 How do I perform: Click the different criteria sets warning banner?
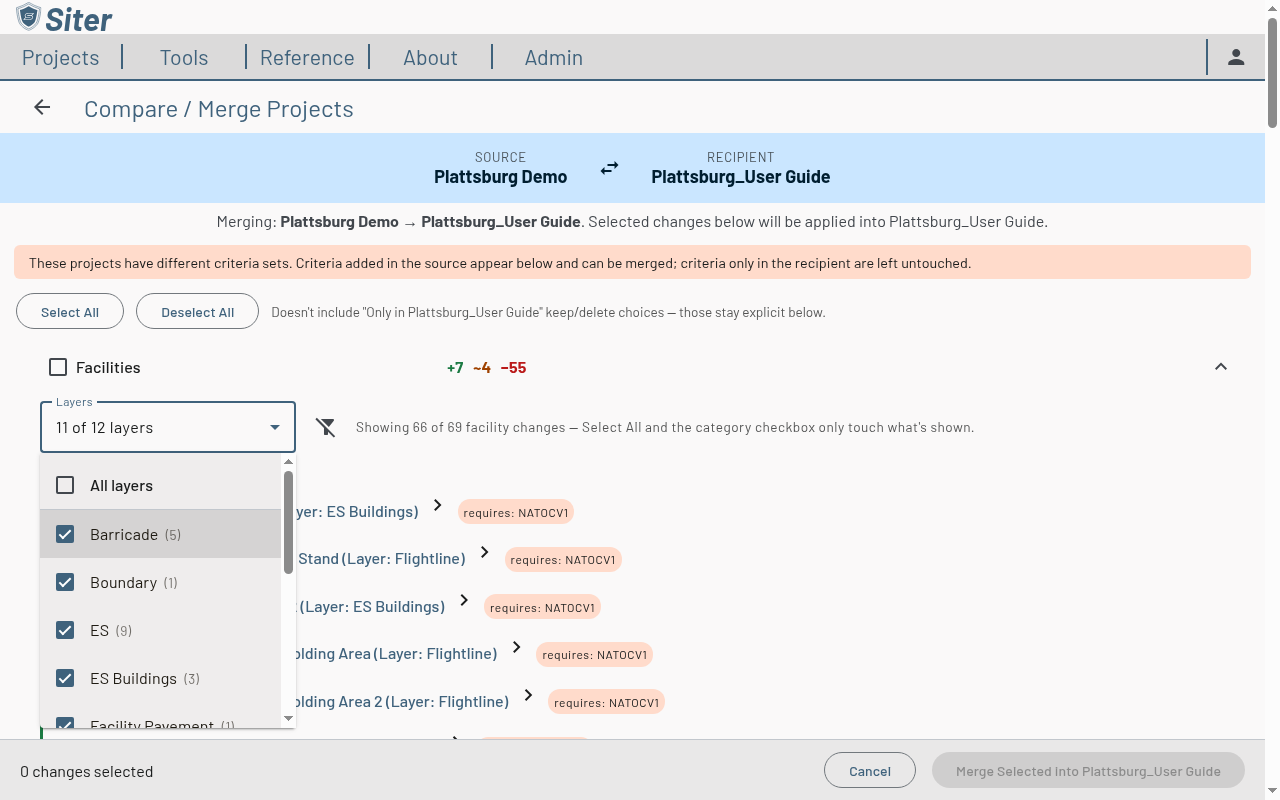tap(632, 263)
